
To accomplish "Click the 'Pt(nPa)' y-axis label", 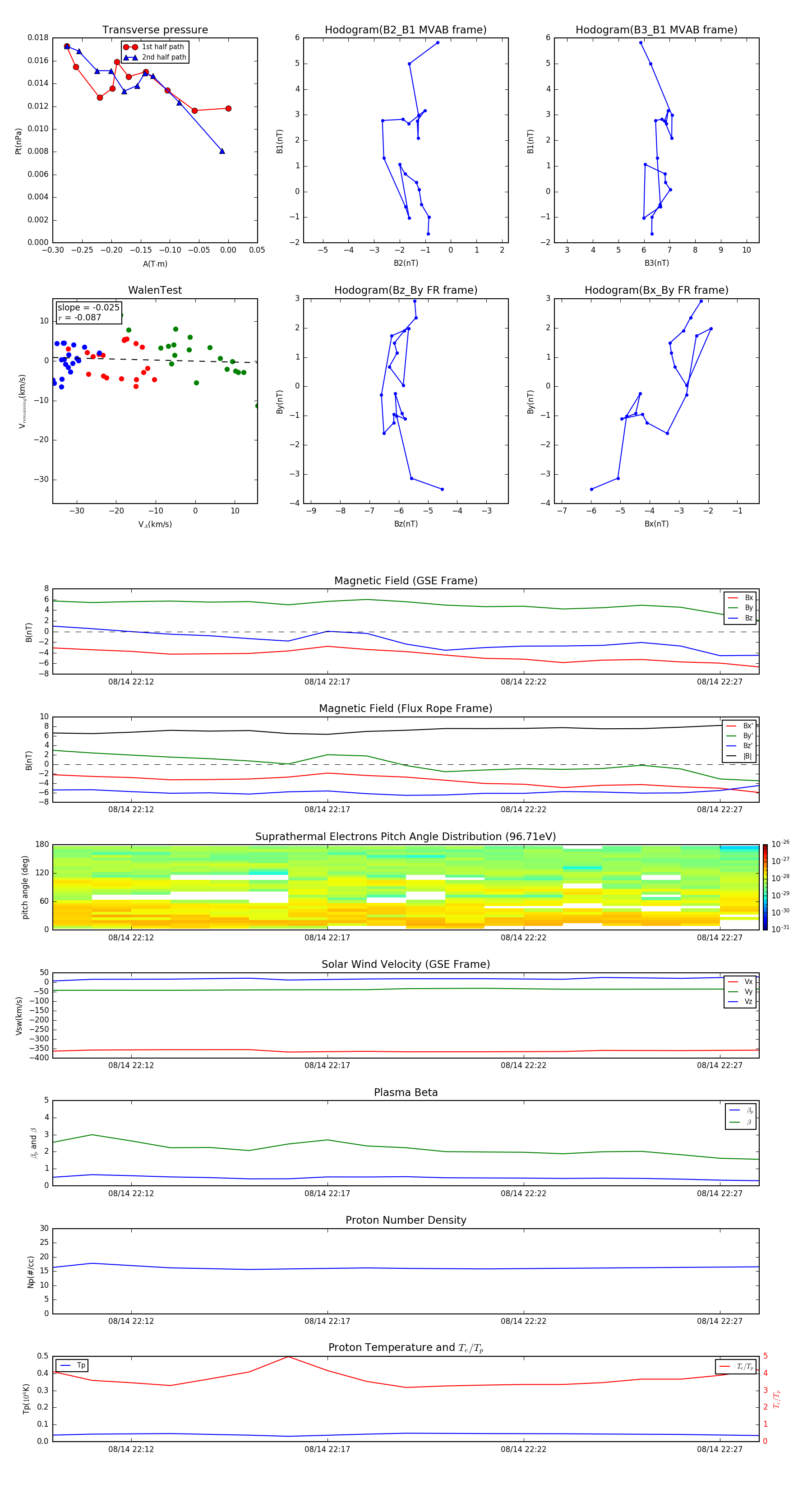I will click(18, 140).
